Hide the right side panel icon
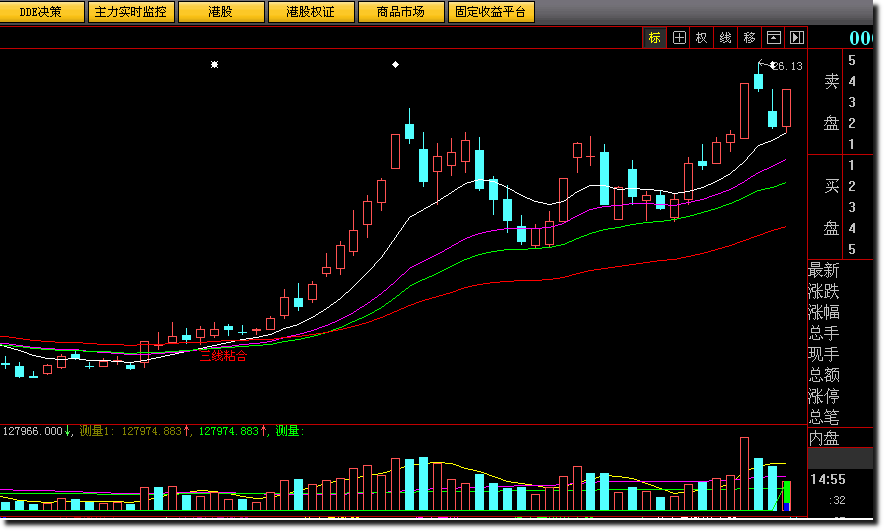This screenshot has width=885, height=531. (x=796, y=38)
